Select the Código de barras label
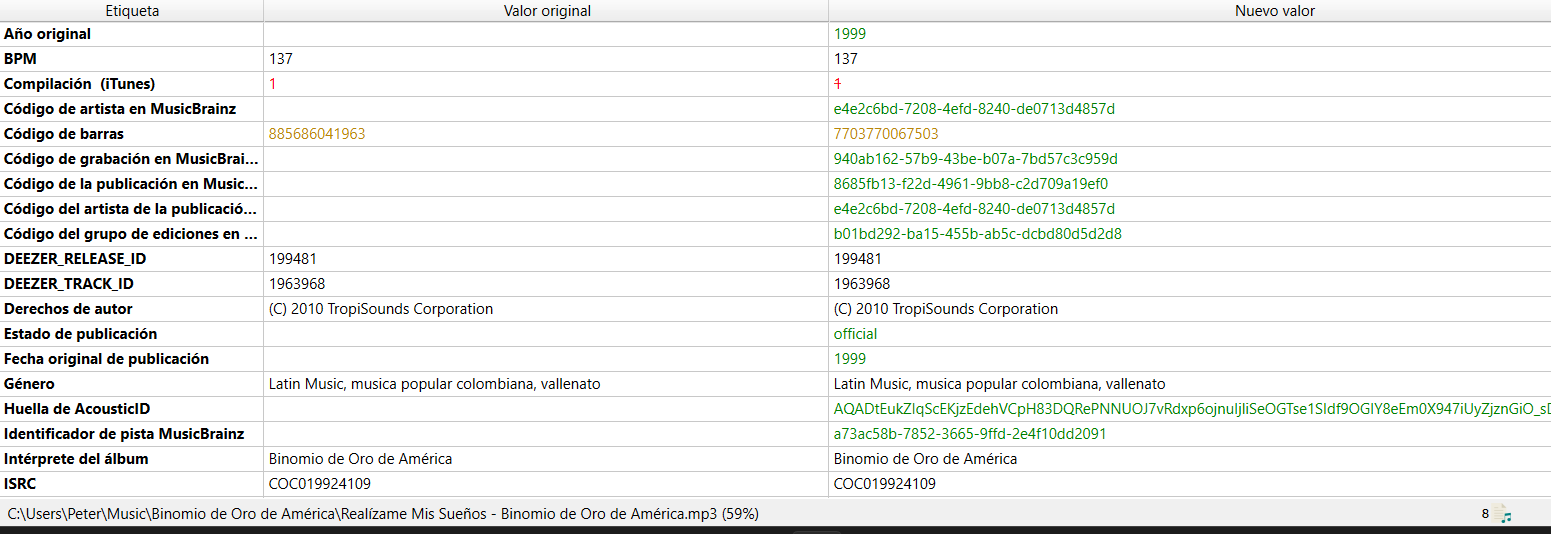This screenshot has height=534, width=1551. (64, 134)
